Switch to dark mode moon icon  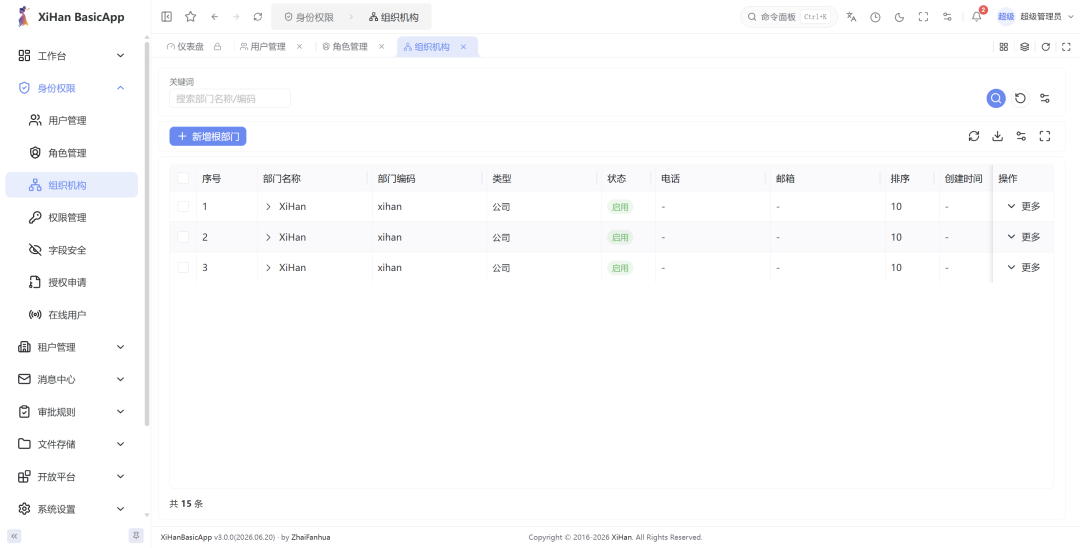pyautogui.click(x=900, y=17)
